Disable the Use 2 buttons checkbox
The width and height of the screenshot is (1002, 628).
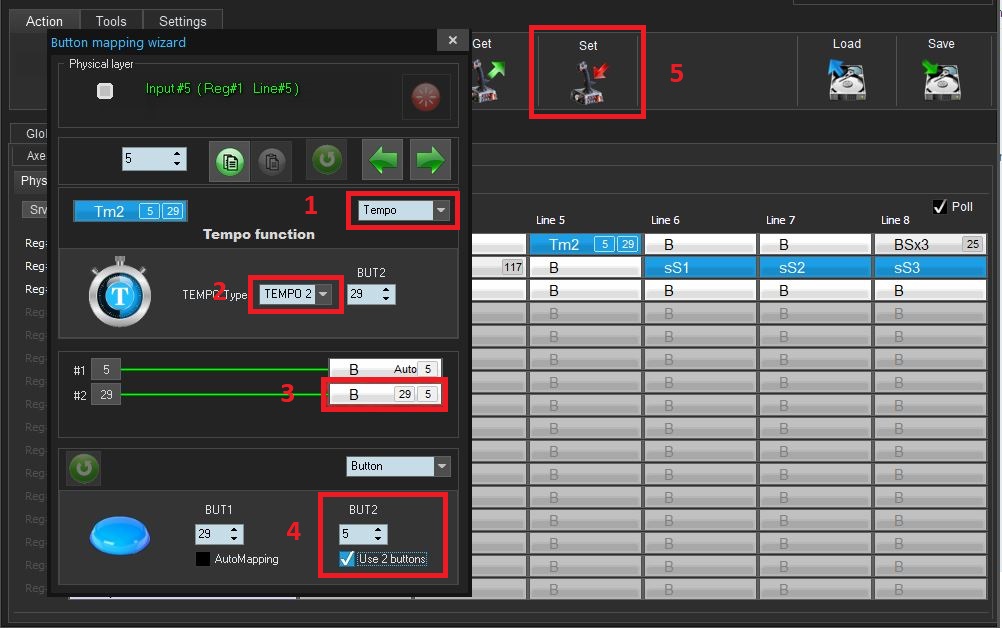[347, 559]
